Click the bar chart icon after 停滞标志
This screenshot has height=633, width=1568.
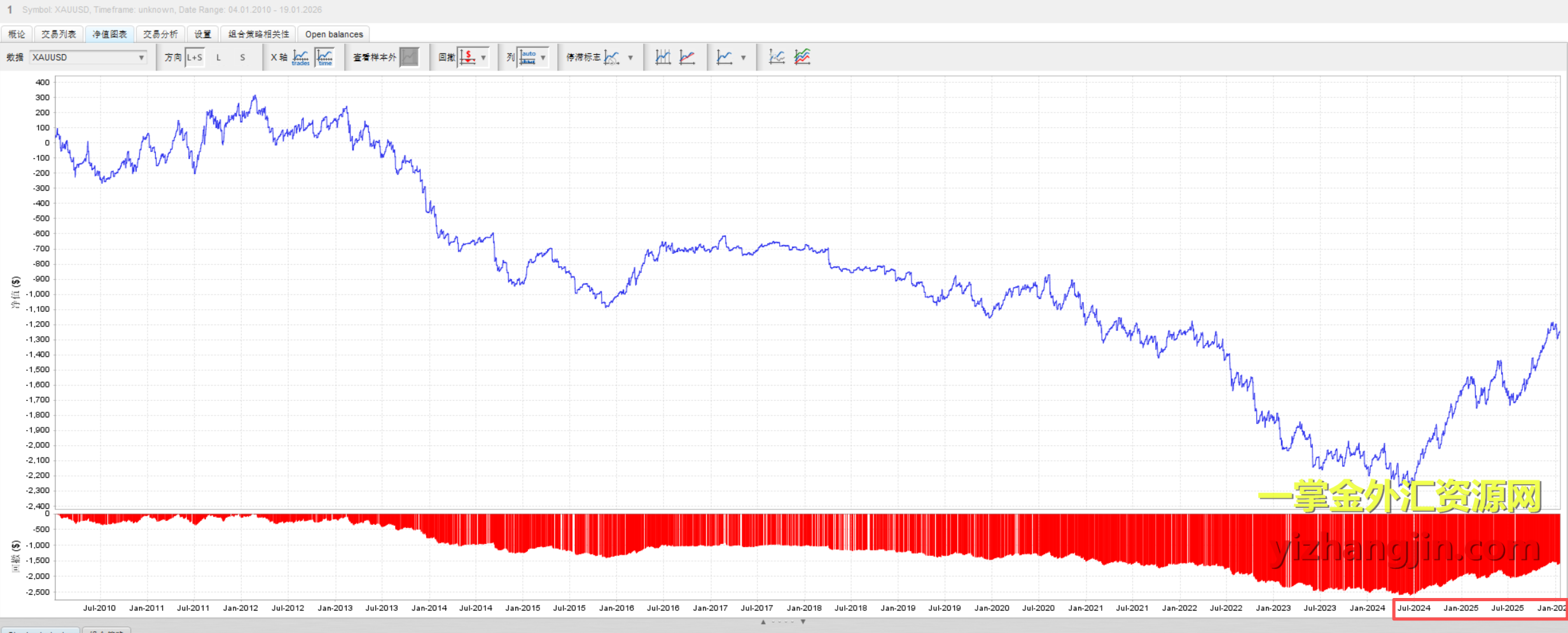(663, 57)
